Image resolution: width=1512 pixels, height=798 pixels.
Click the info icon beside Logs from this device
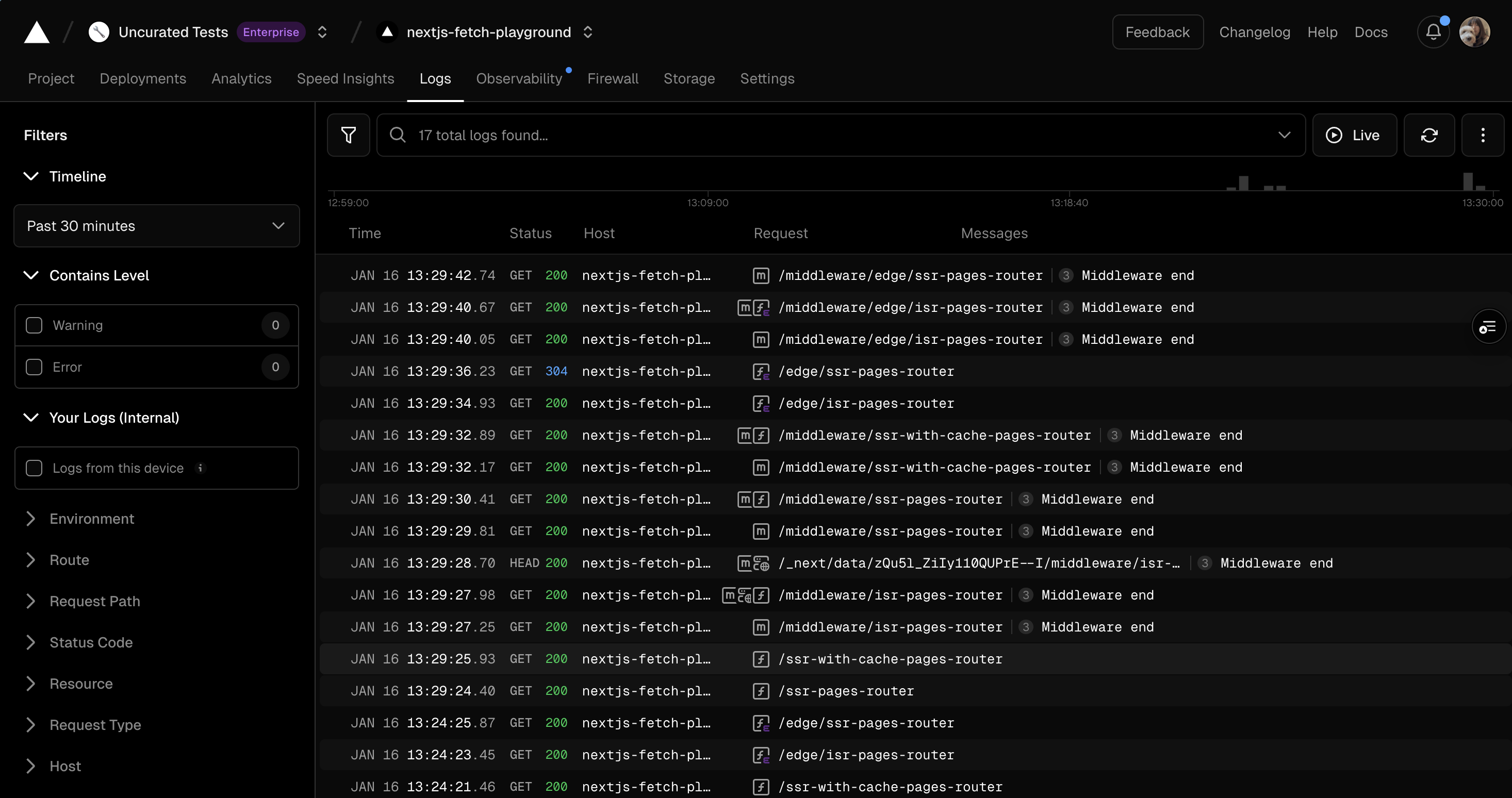click(x=200, y=468)
